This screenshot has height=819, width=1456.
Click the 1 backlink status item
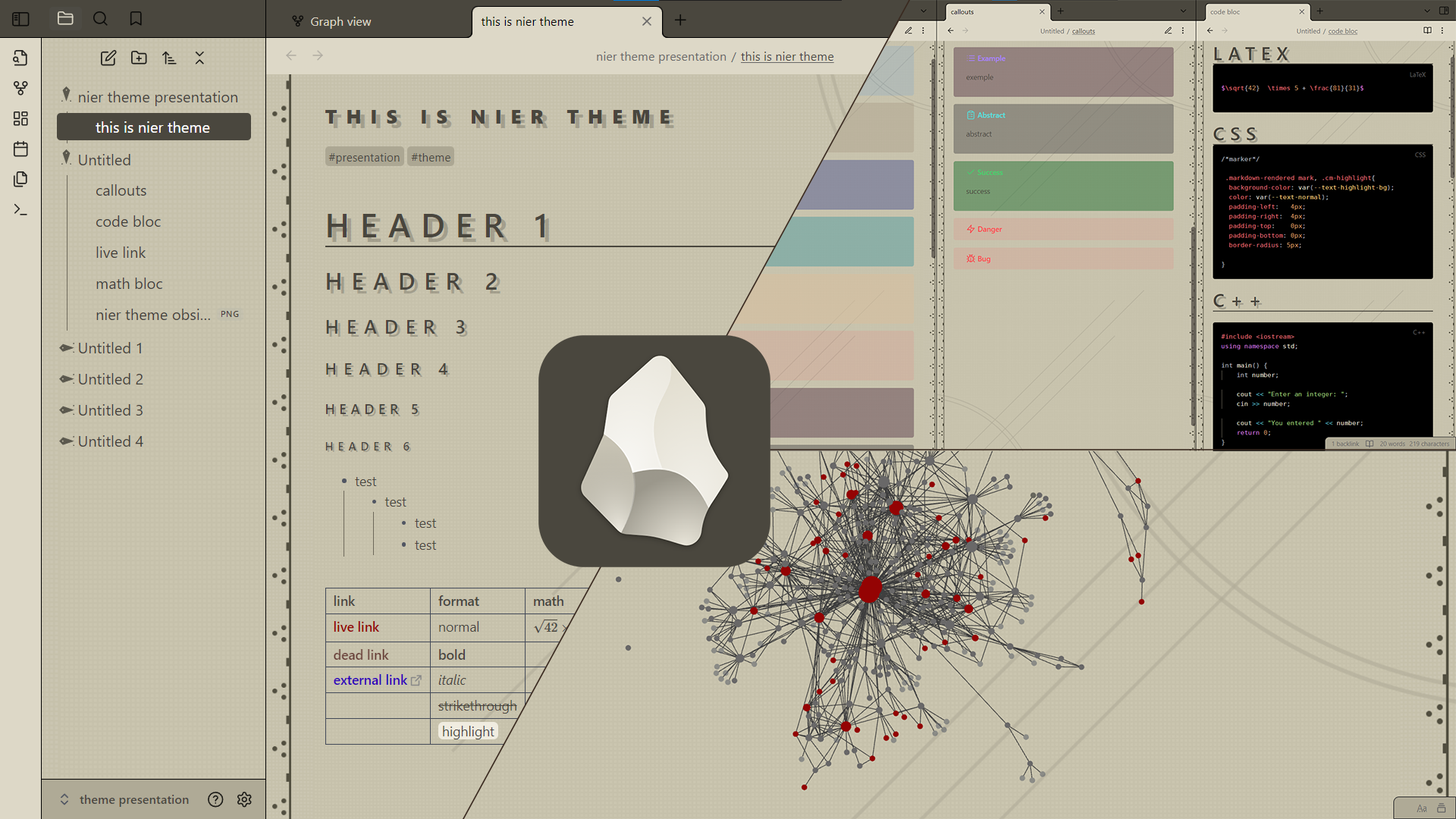[1345, 444]
